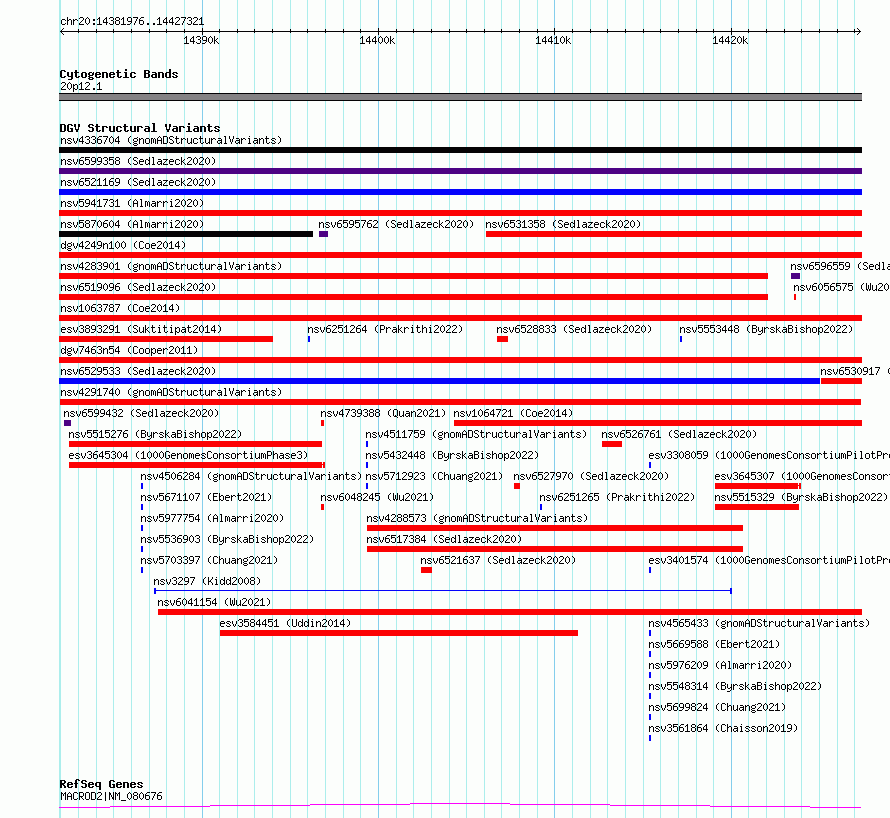The image size is (890, 818).
Task: Select nsv5703397 (Chuang2021) label
Action: coord(209,560)
